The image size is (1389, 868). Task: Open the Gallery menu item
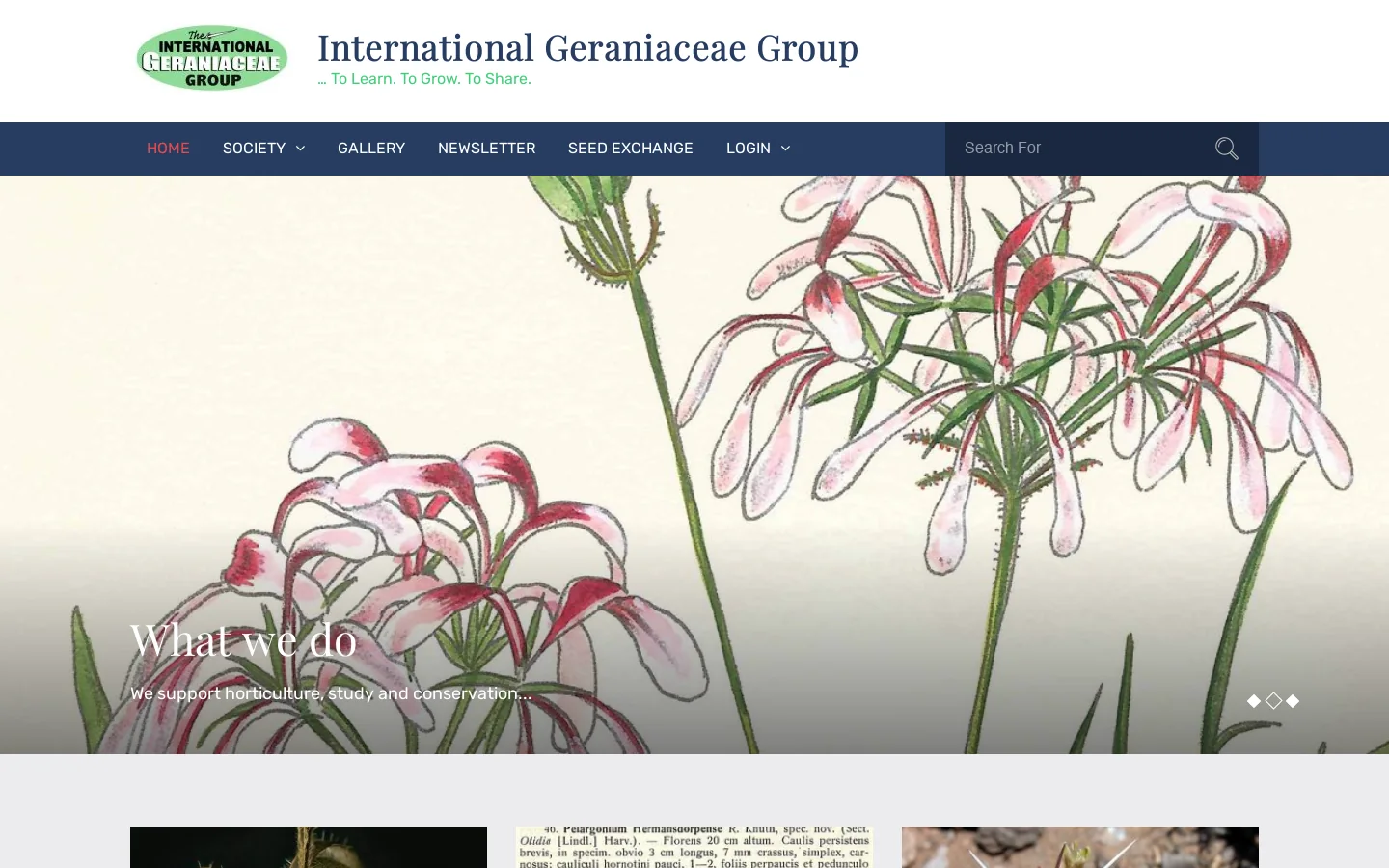pyautogui.click(x=371, y=149)
